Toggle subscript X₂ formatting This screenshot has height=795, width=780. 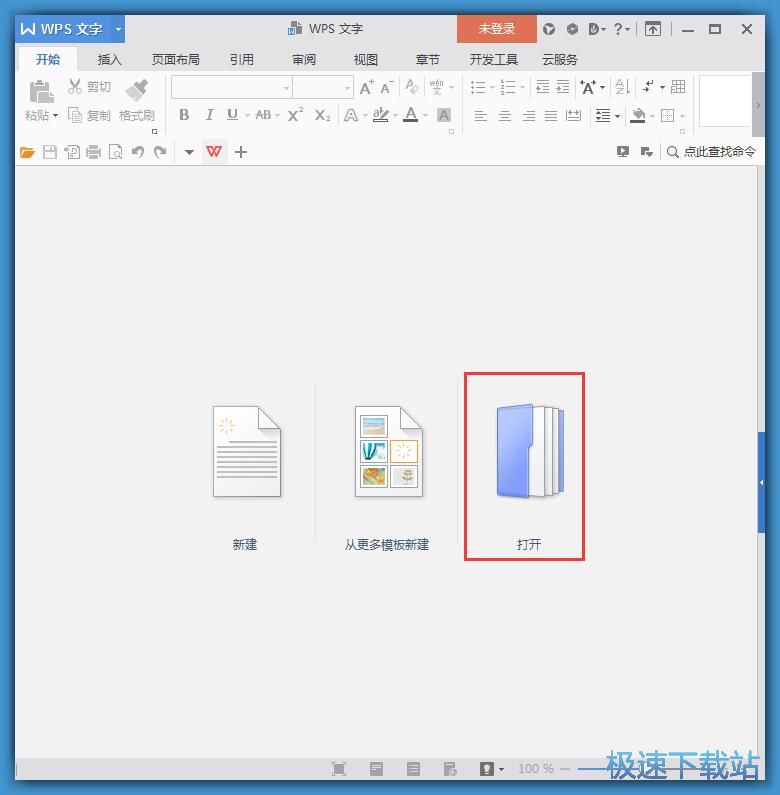point(323,115)
